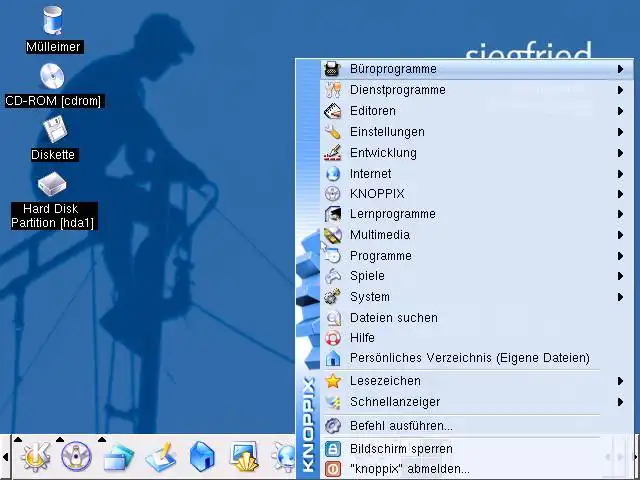Click the red power icon beside abmelden

tap(333, 469)
